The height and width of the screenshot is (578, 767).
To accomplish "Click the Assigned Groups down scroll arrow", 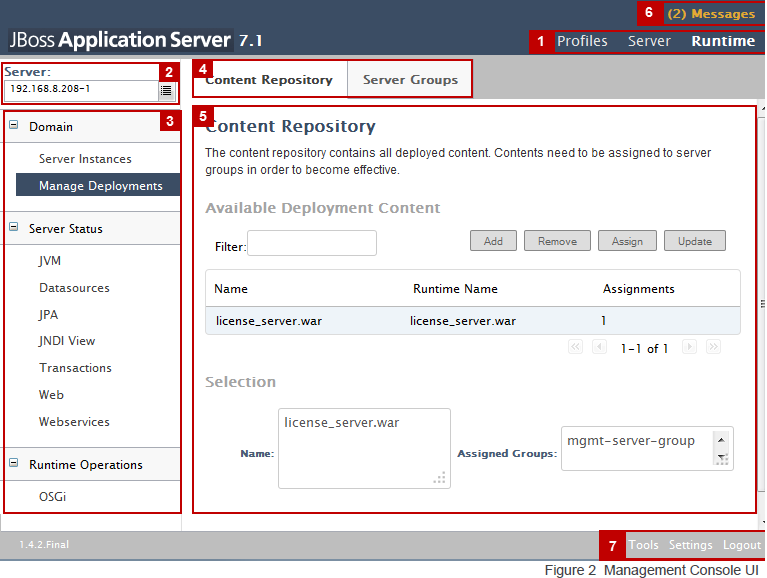I will [721, 458].
